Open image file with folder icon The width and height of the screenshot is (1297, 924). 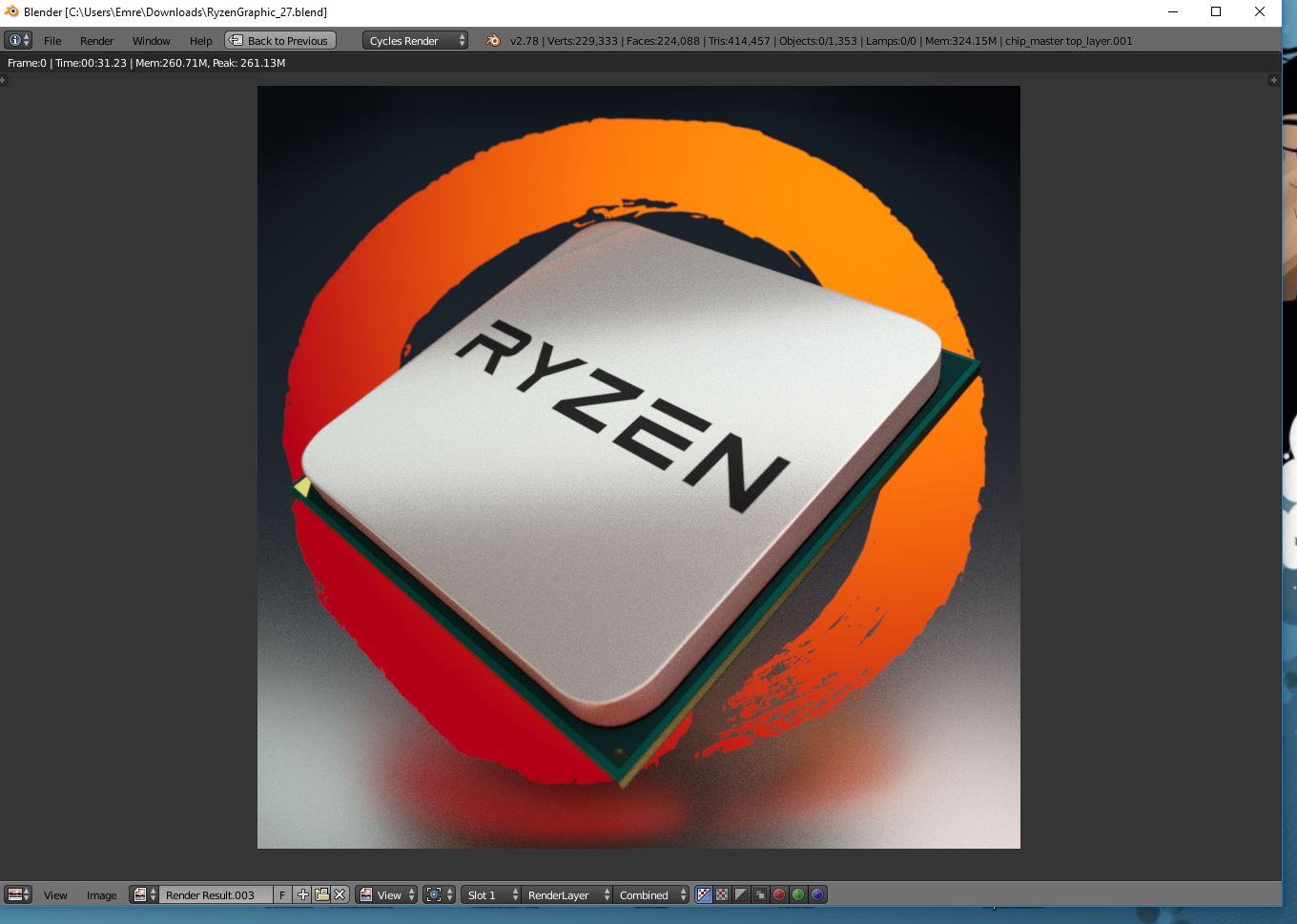click(x=321, y=894)
